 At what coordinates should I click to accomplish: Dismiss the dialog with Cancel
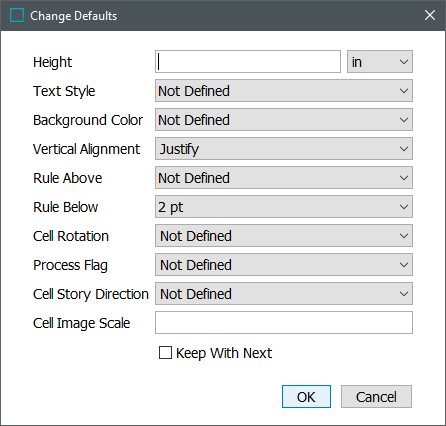pyautogui.click(x=376, y=397)
